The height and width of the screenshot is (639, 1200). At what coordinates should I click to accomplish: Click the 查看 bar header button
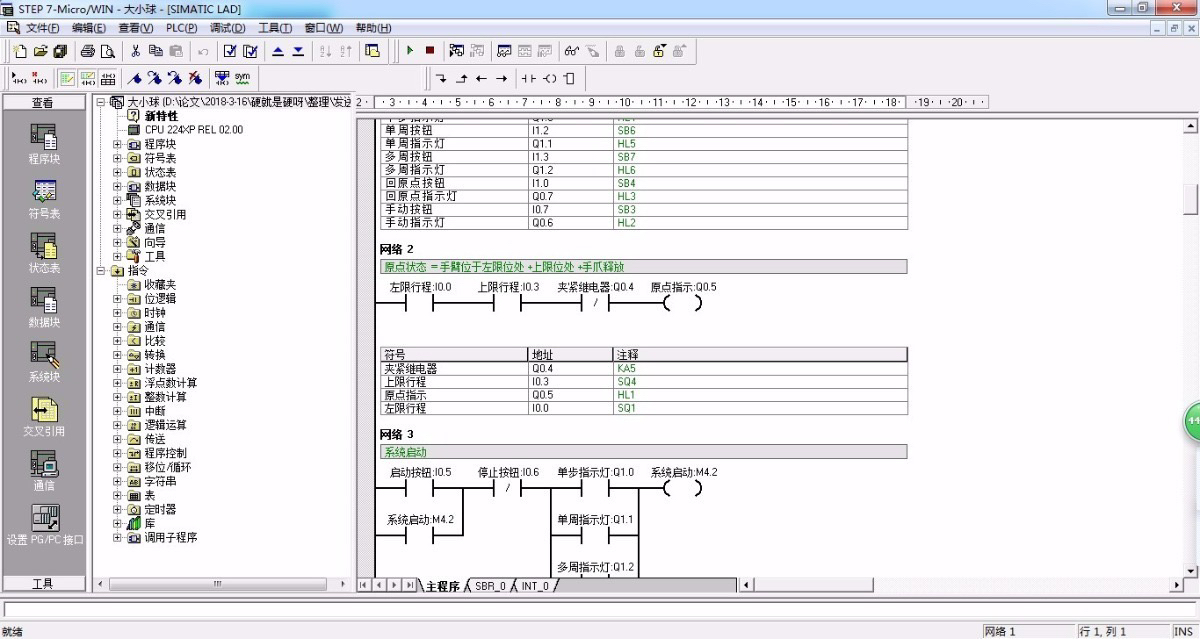coord(44,103)
